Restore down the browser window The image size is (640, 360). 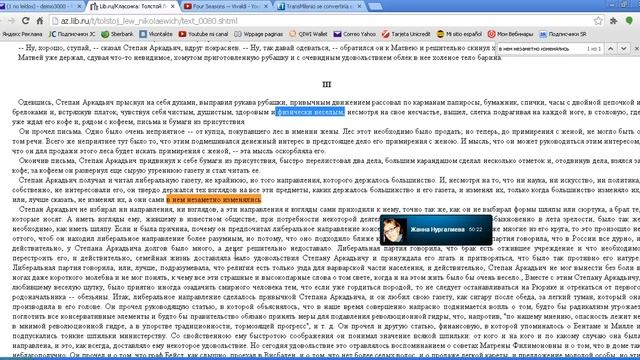click(624, 4)
